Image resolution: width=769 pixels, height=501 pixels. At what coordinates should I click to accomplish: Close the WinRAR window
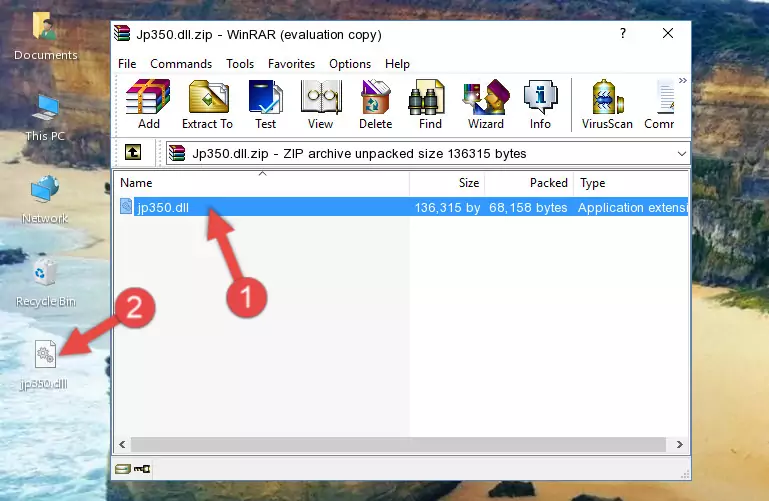coord(667,33)
